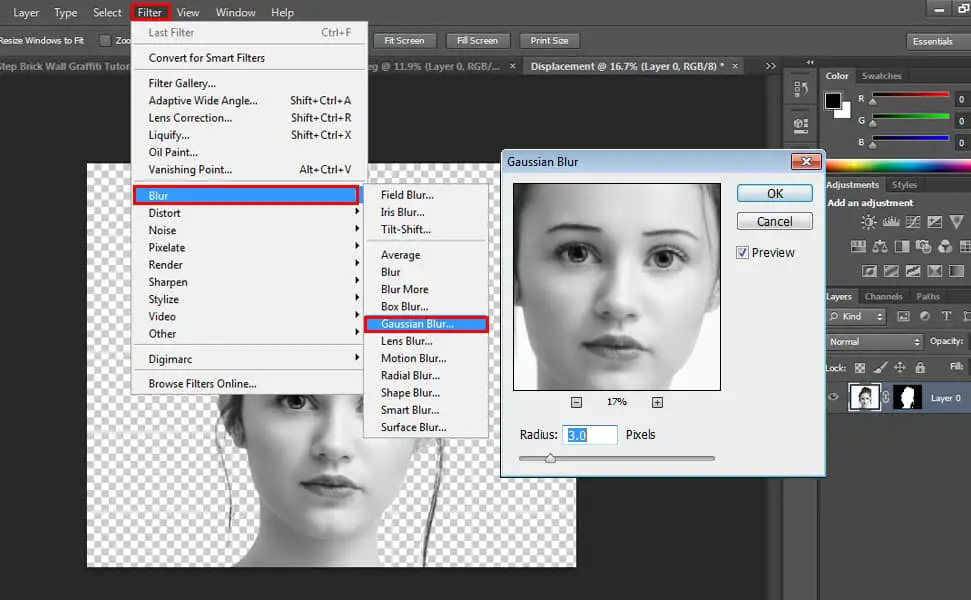Expand the Sharpen submenu
Image resolution: width=971 pixels, height=600 pixels.
246,282
